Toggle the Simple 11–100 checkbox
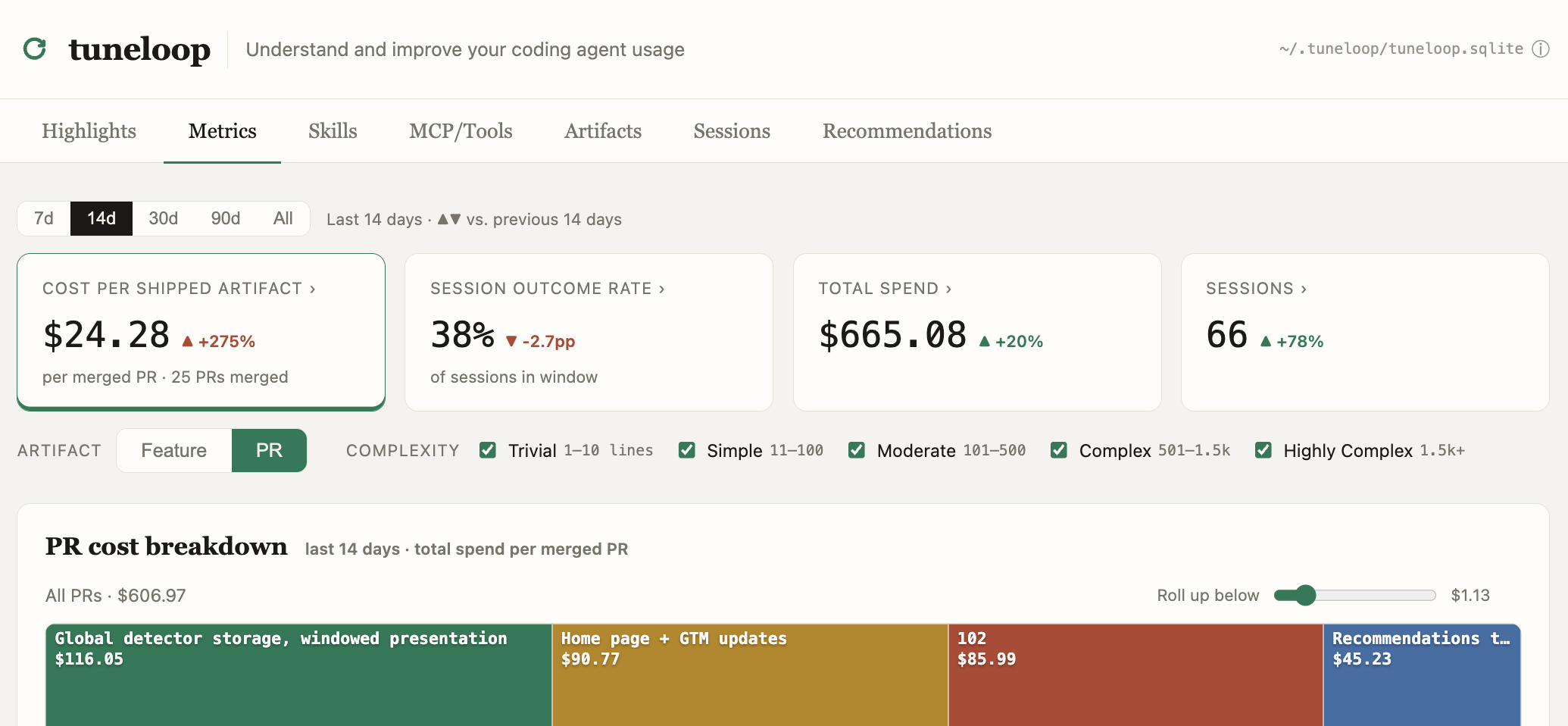Viewport: 1568px width, 726px height. (x=687, y=450)
